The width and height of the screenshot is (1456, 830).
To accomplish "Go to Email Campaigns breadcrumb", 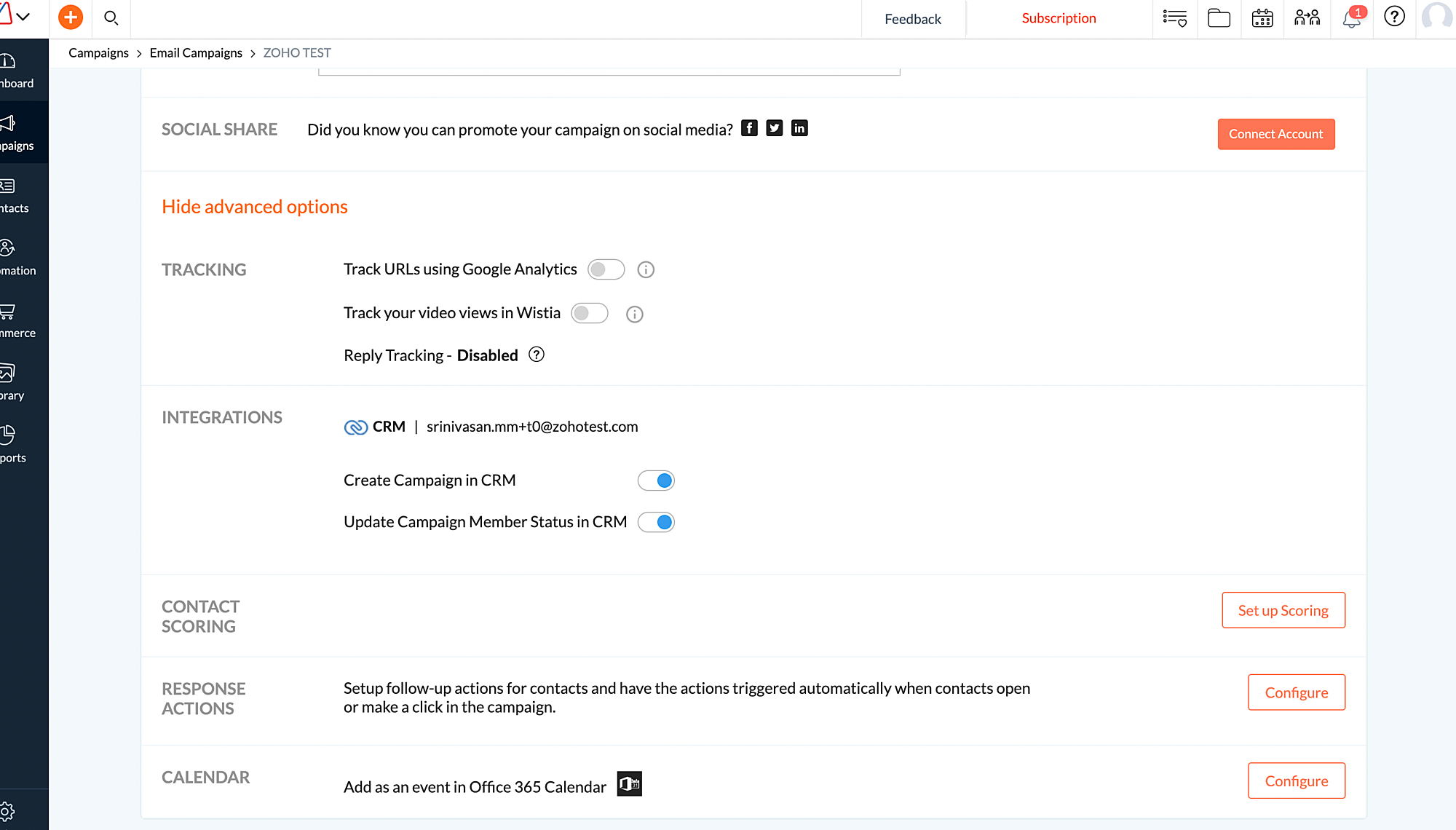I will click(196, 53).
